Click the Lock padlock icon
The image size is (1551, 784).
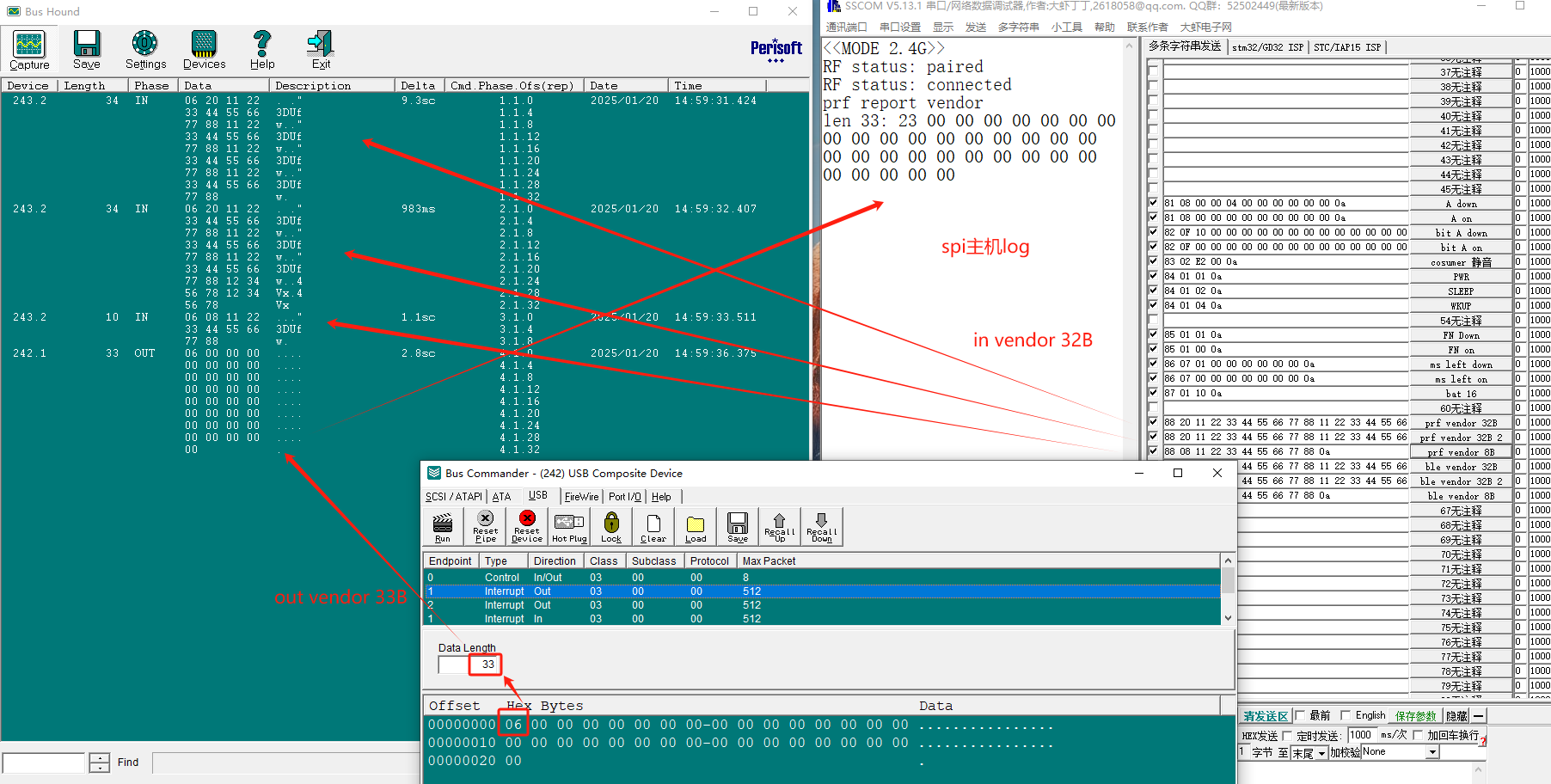point(611,526)
